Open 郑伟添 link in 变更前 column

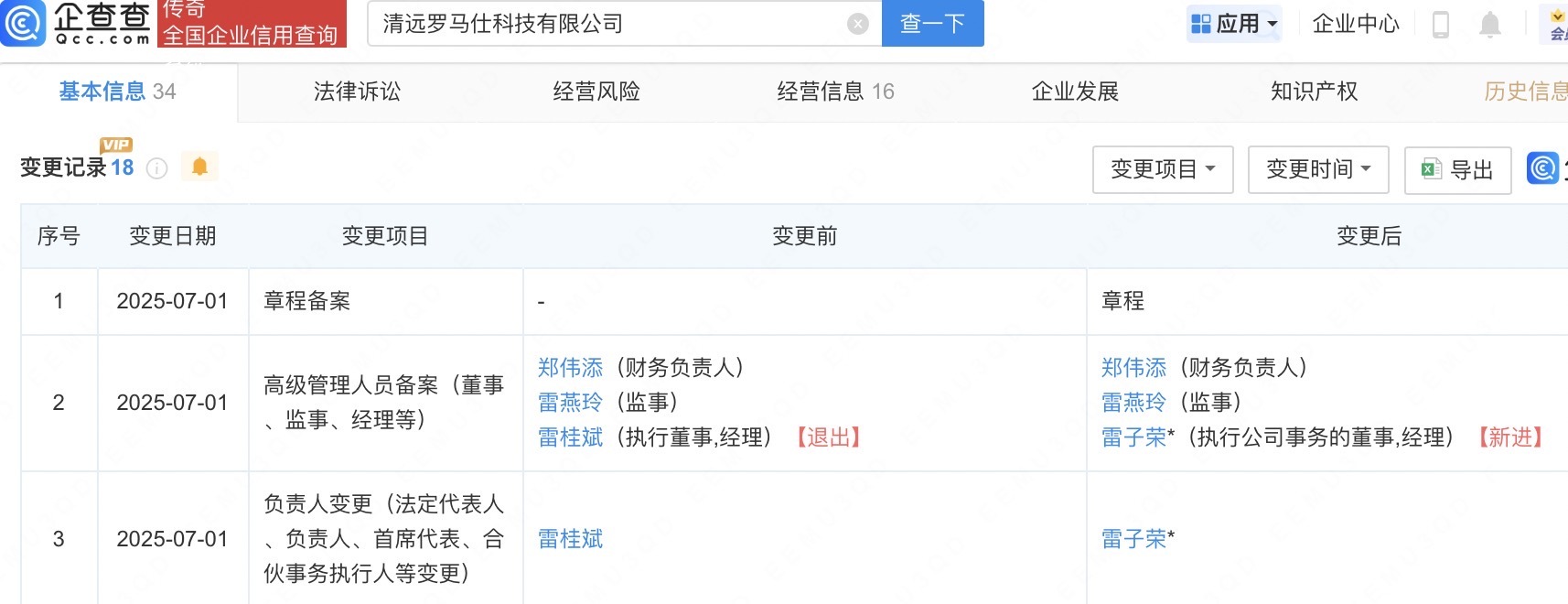571,368
